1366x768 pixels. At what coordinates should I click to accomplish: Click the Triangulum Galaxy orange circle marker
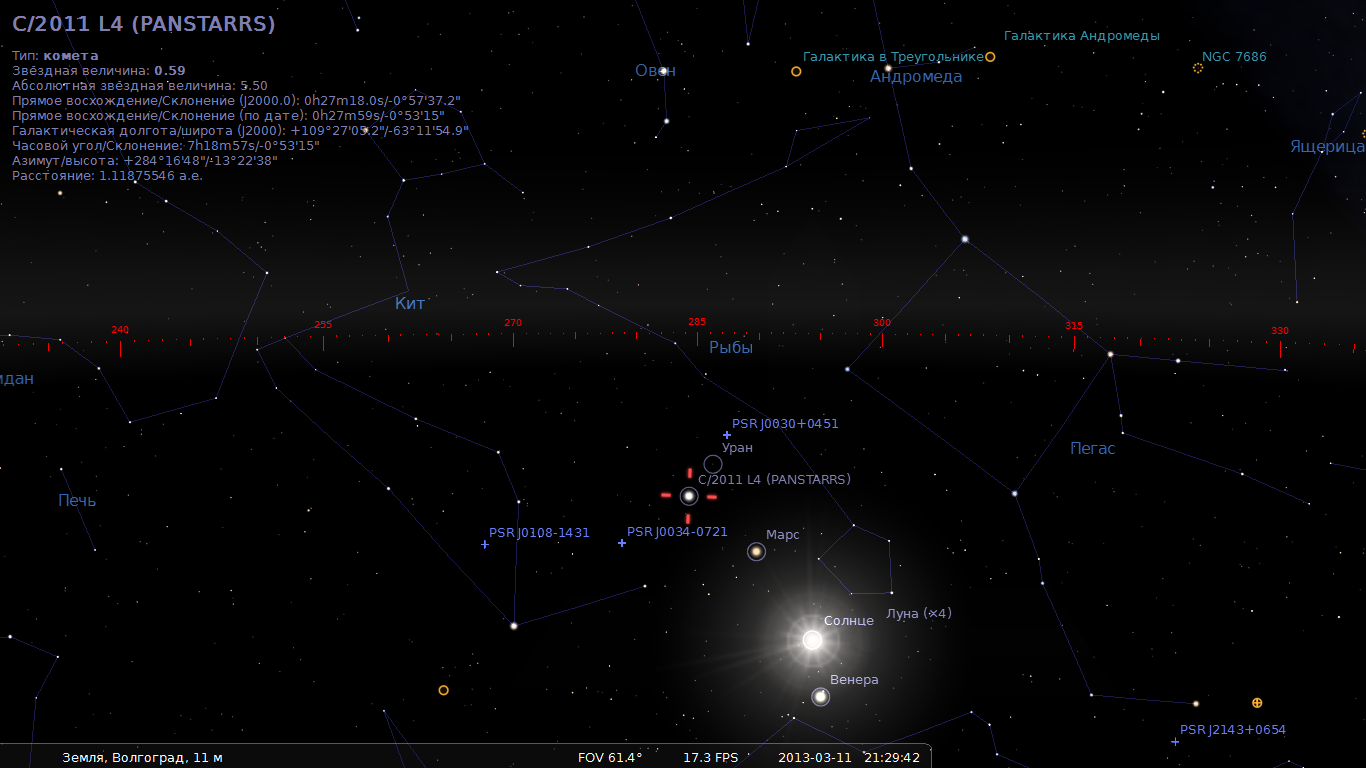(x=796, y=71)
